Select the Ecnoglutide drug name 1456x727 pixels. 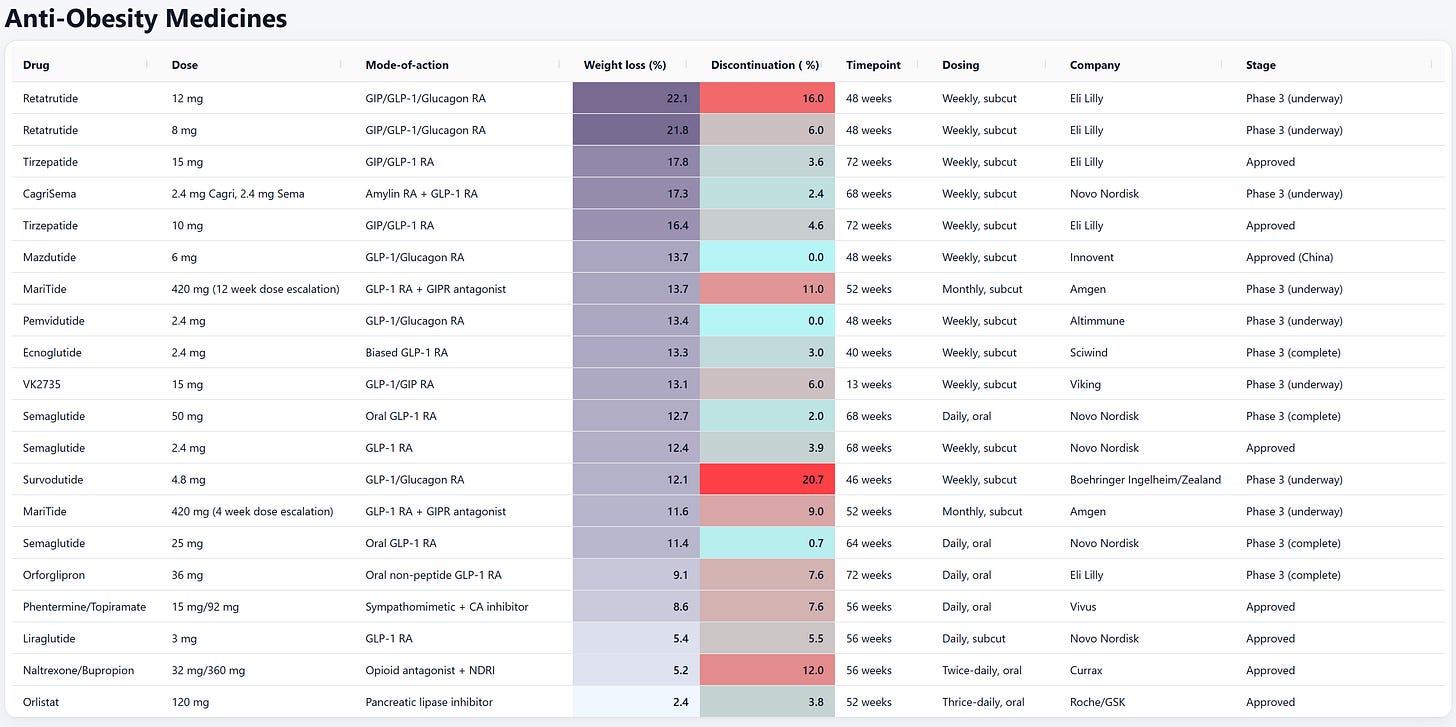tap(52, 353)
